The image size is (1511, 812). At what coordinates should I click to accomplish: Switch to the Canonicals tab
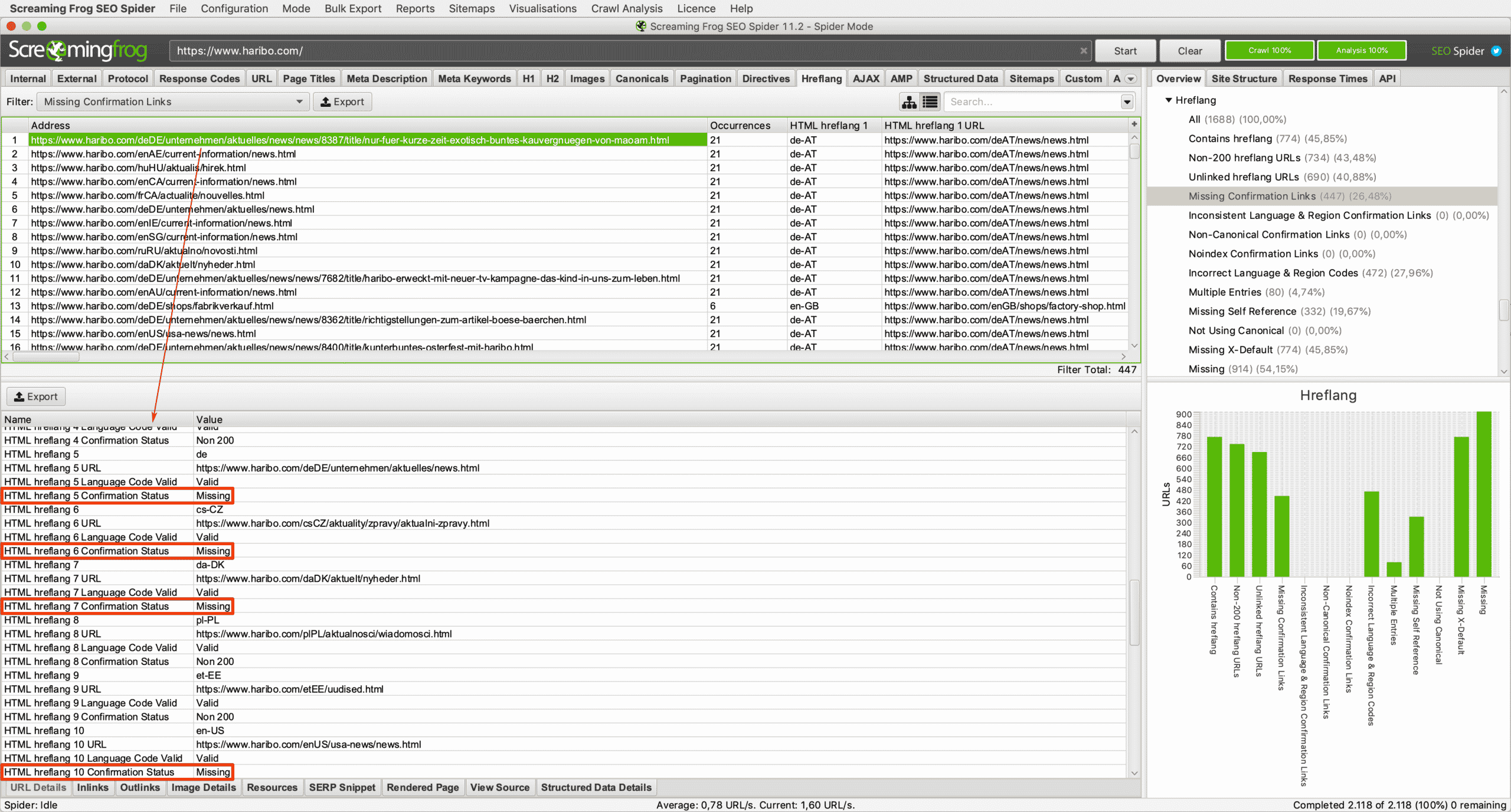pyautogui.click(x=642, y=78)
